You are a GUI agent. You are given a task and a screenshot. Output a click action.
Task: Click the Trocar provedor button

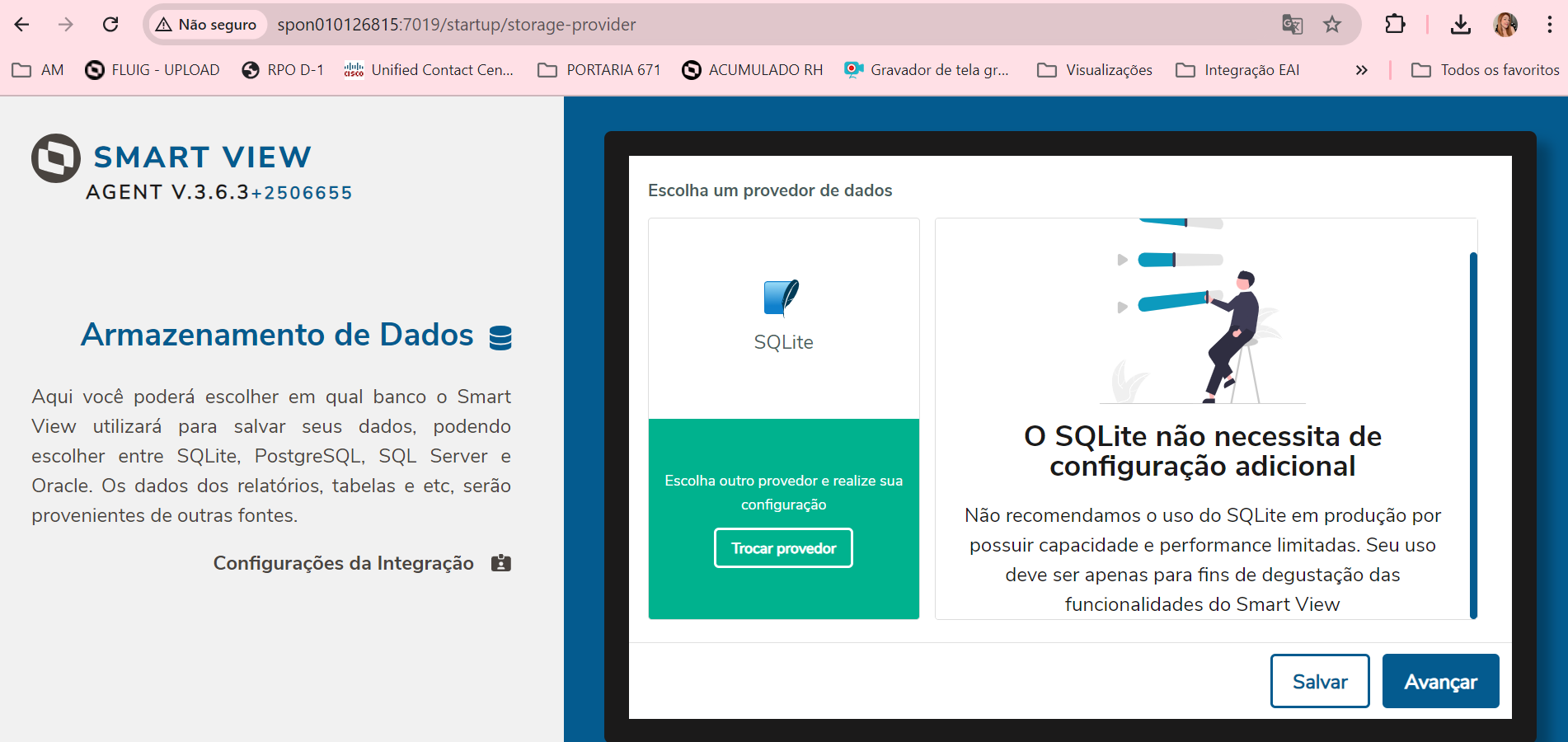[x=783, y=548]
